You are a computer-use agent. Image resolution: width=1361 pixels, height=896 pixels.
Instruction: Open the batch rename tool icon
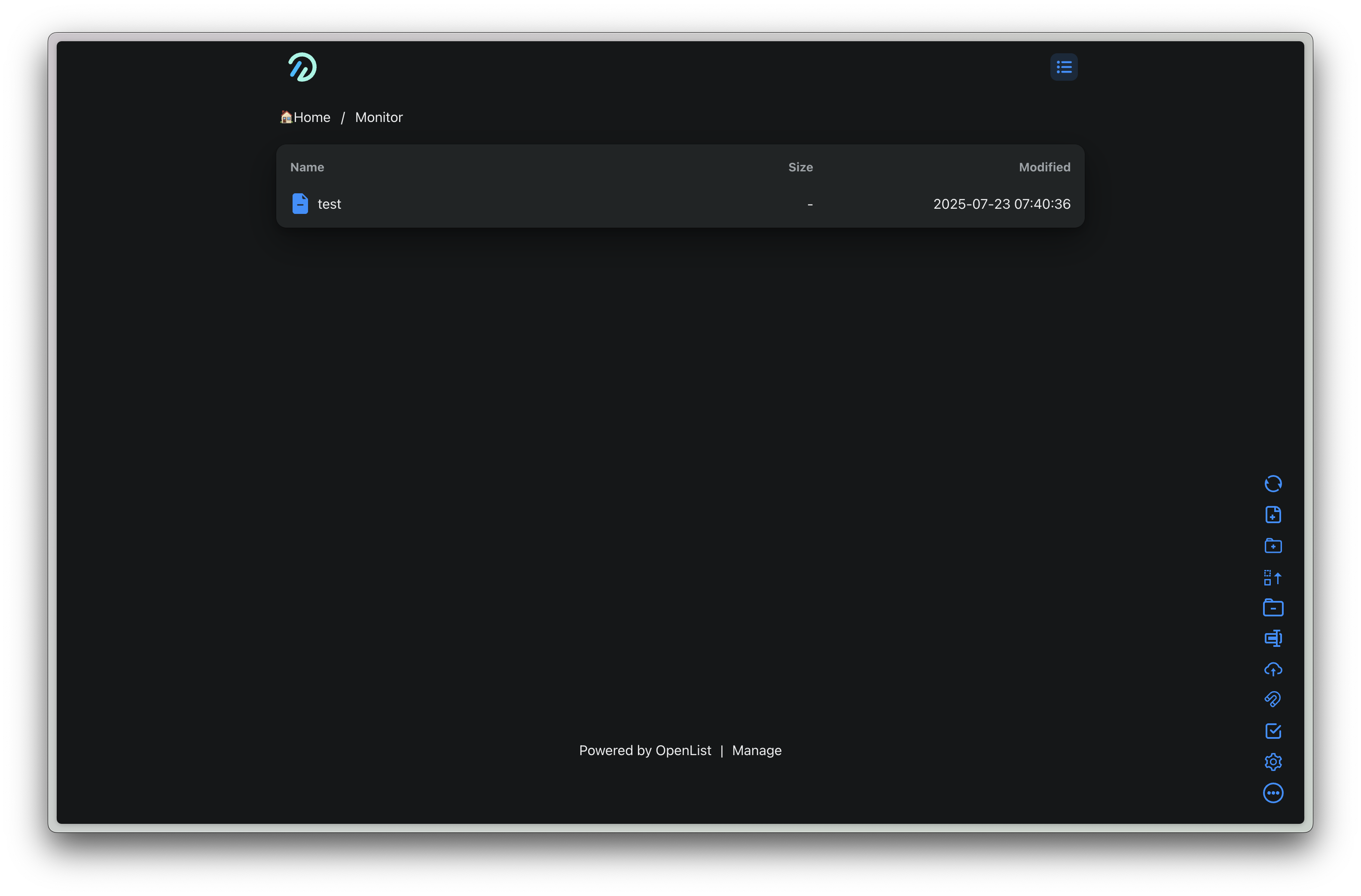coord(1273,638)
